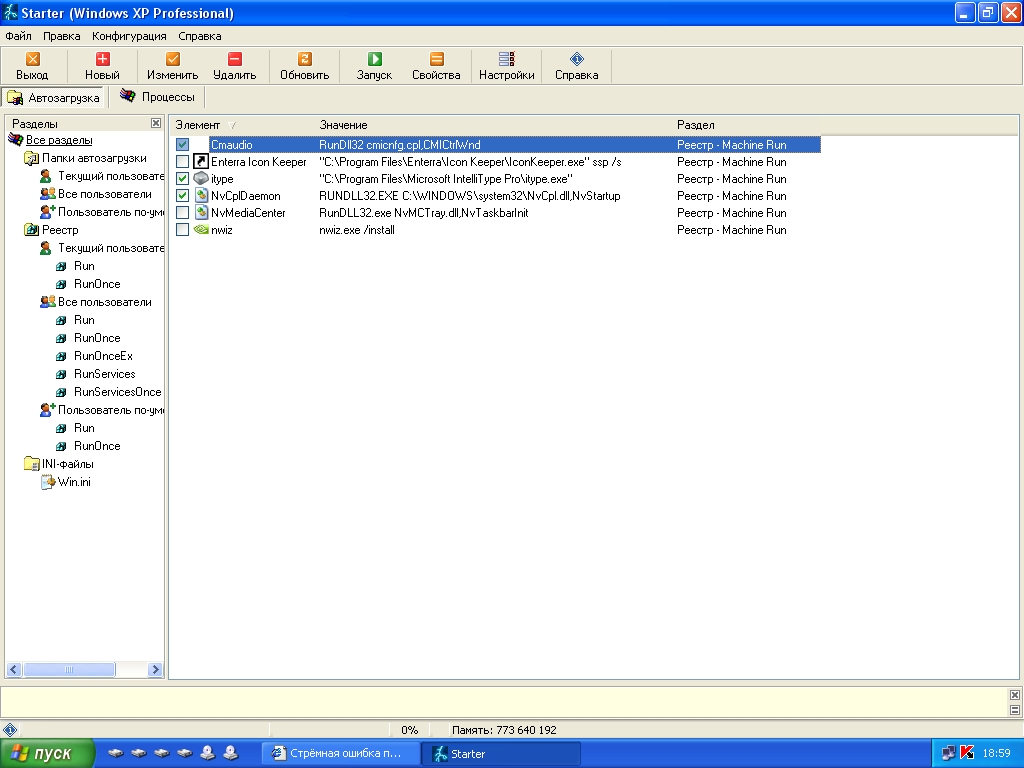Select RunServicesOnce registry node
The height and width of the screenshot is (768, 1024).
(x=118, y=392)
